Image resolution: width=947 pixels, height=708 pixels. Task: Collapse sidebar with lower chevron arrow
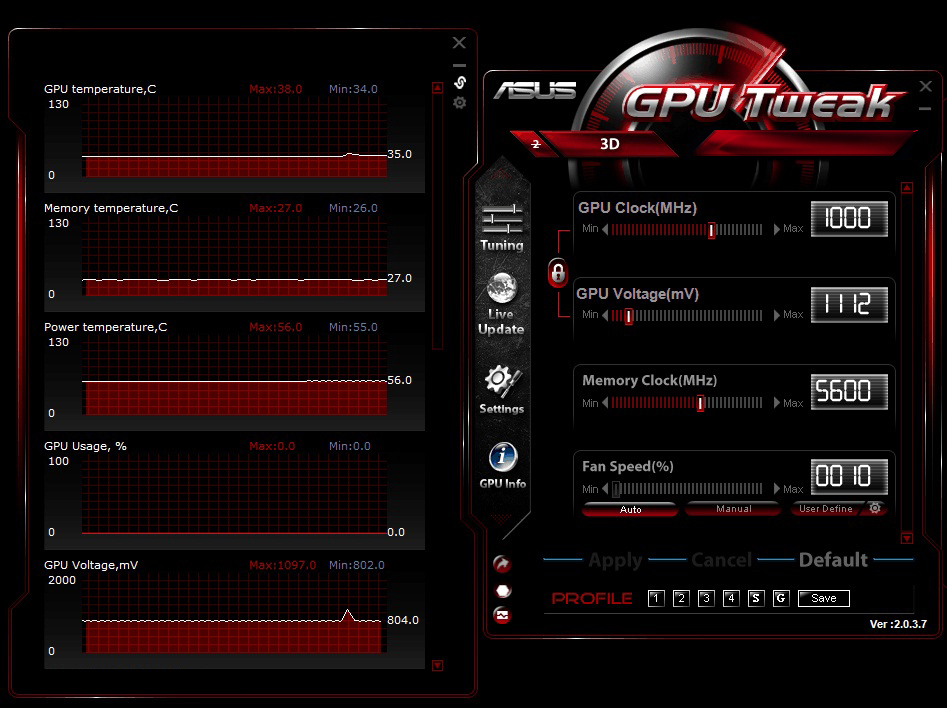coord(502,518)
